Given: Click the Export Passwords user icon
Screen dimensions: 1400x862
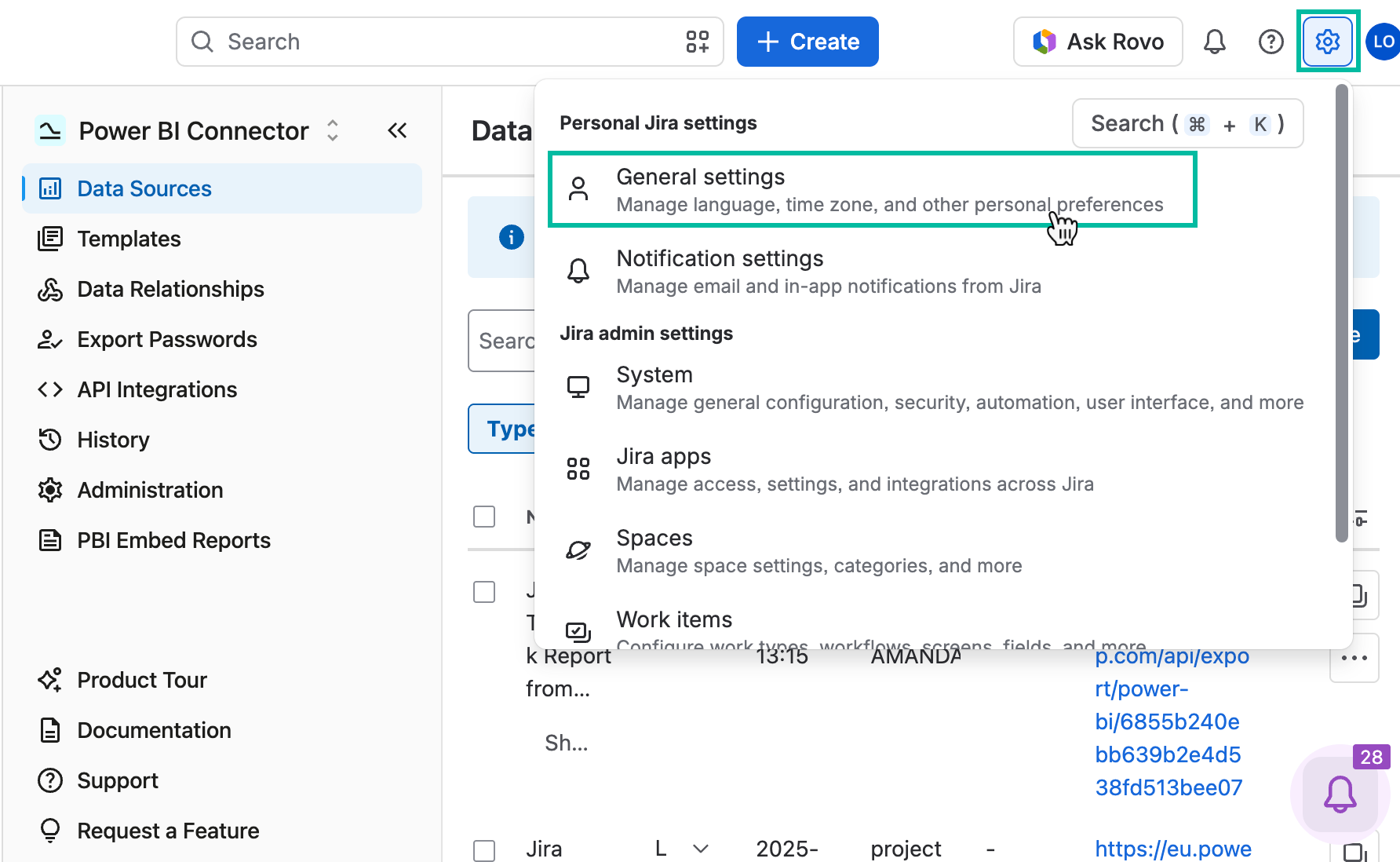Looking at the screenshot, I should tap(50, 339).
